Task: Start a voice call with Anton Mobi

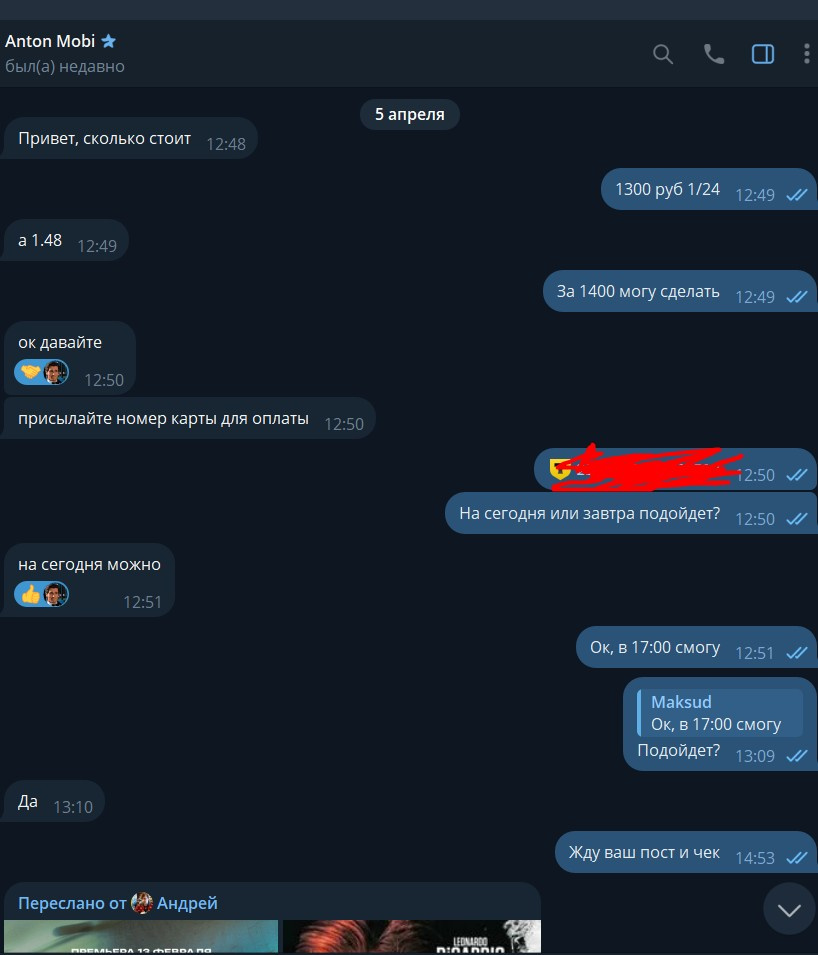Action: coord(713,54)
